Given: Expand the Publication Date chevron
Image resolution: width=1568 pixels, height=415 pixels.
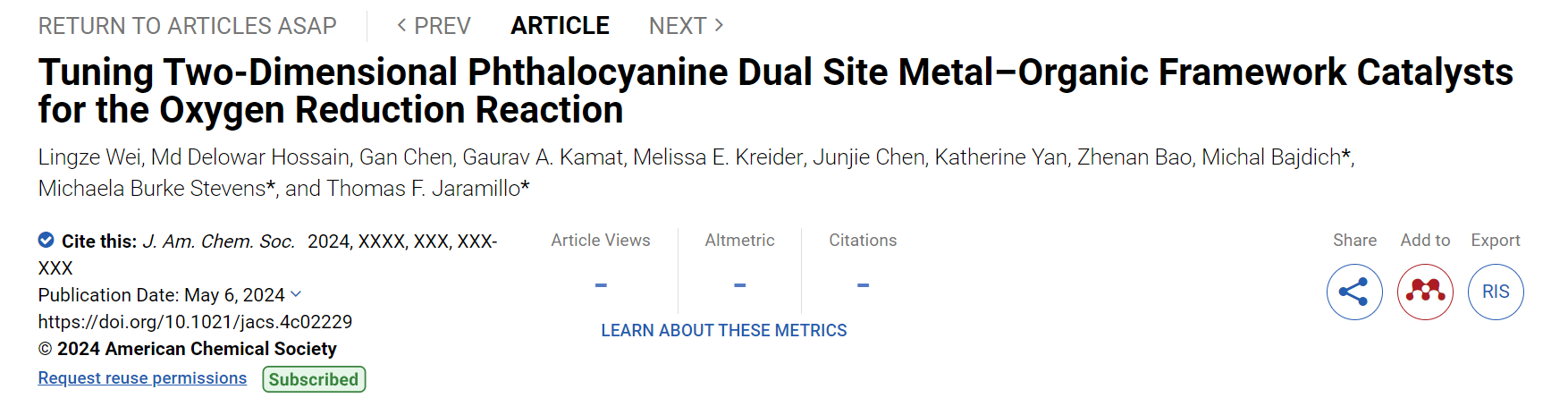Looking at the screenshot, I should click(x=296, y=294).
